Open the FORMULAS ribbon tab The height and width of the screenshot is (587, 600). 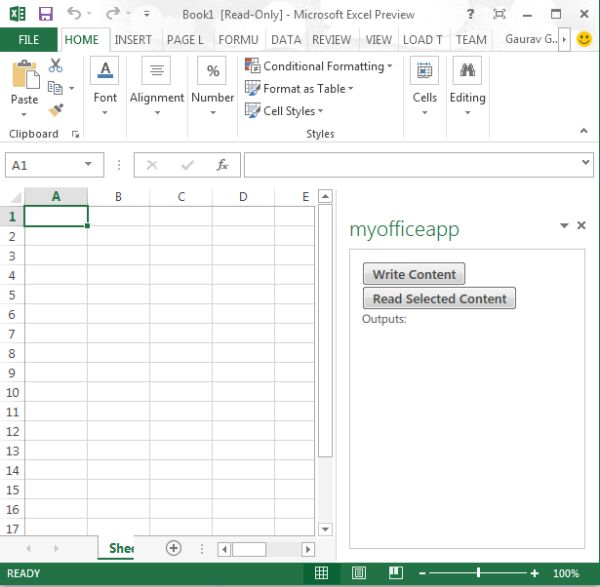tap(238, 39)
